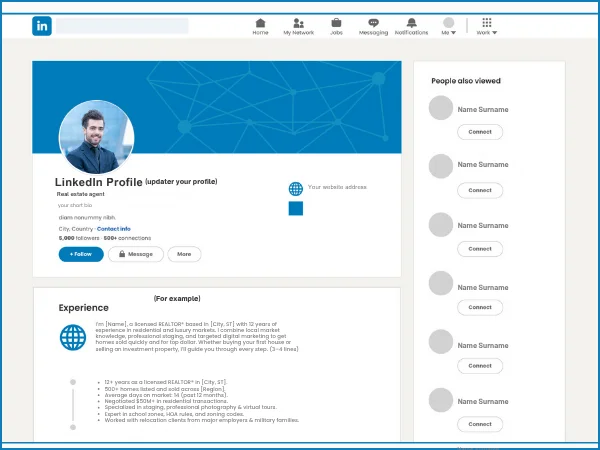
Task: Click the profile photo of the man
Action: [x=96, y=137]
